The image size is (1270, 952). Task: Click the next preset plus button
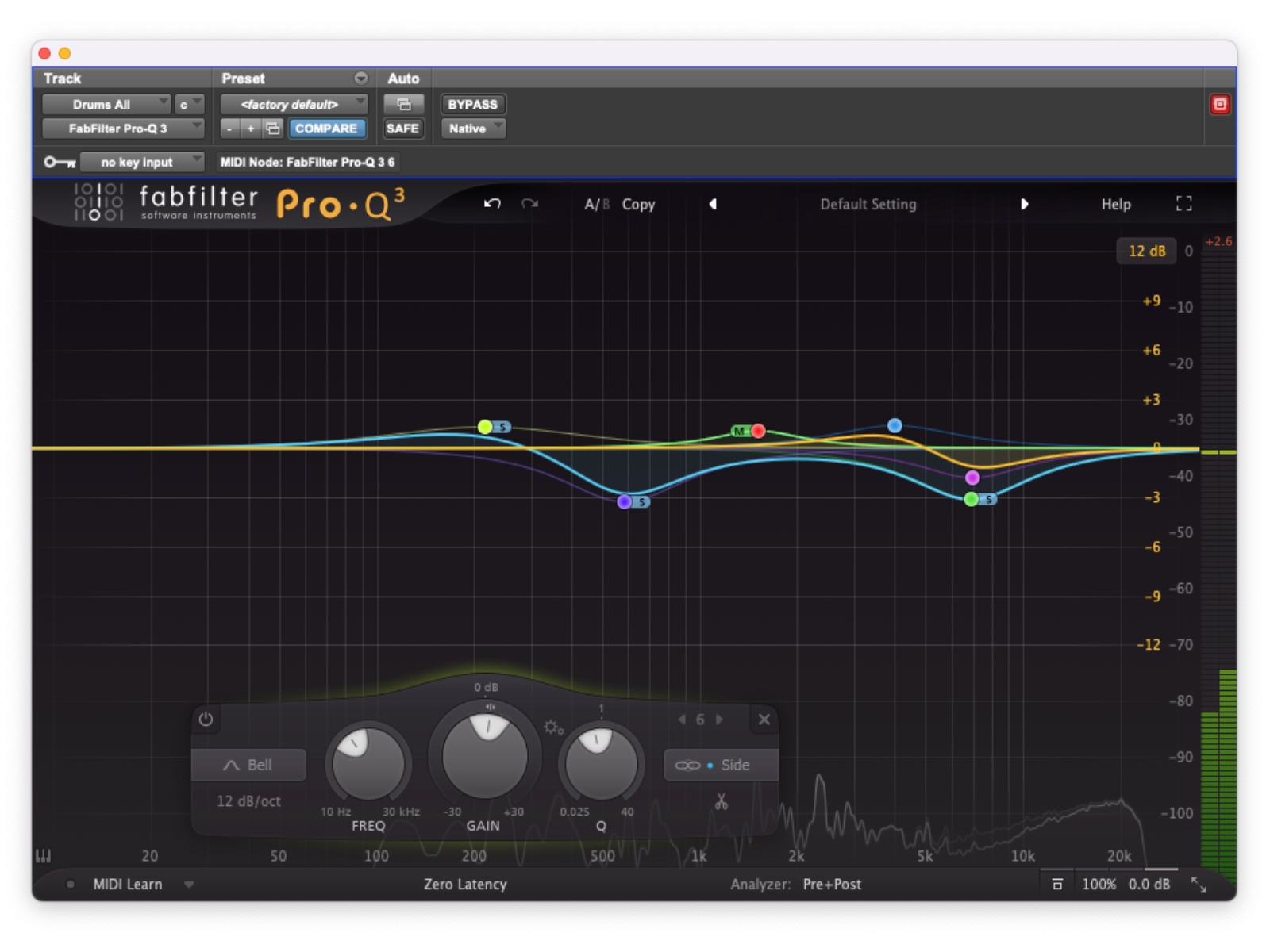[x=250, y=129]
